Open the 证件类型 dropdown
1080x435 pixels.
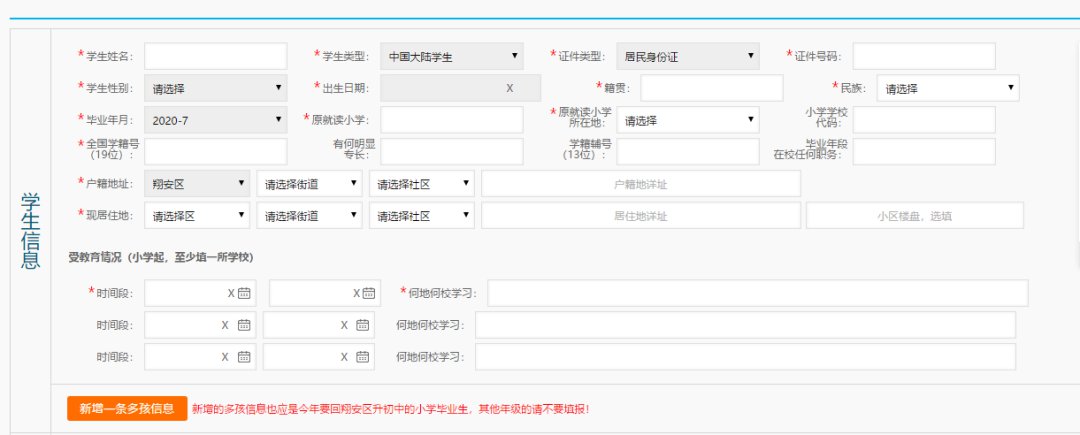click(687, 56)
